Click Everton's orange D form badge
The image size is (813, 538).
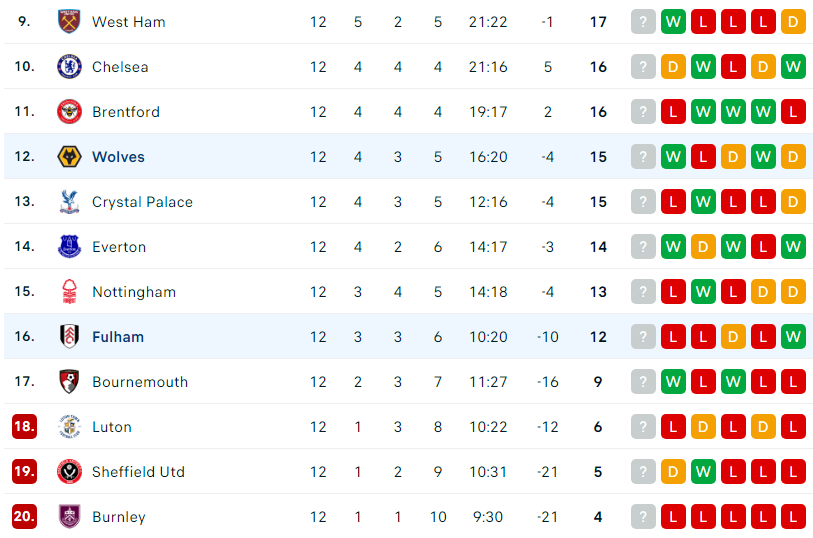click(x=703, y=247)
